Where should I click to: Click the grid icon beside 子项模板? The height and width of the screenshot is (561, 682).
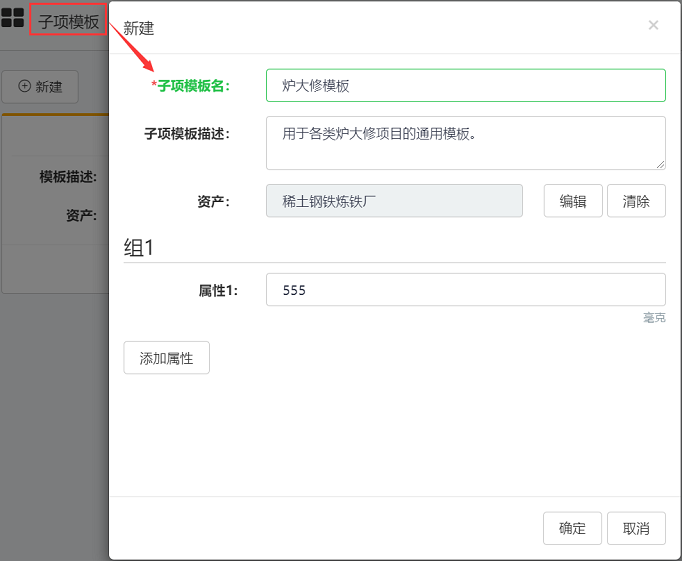click(x=13, y=18)
